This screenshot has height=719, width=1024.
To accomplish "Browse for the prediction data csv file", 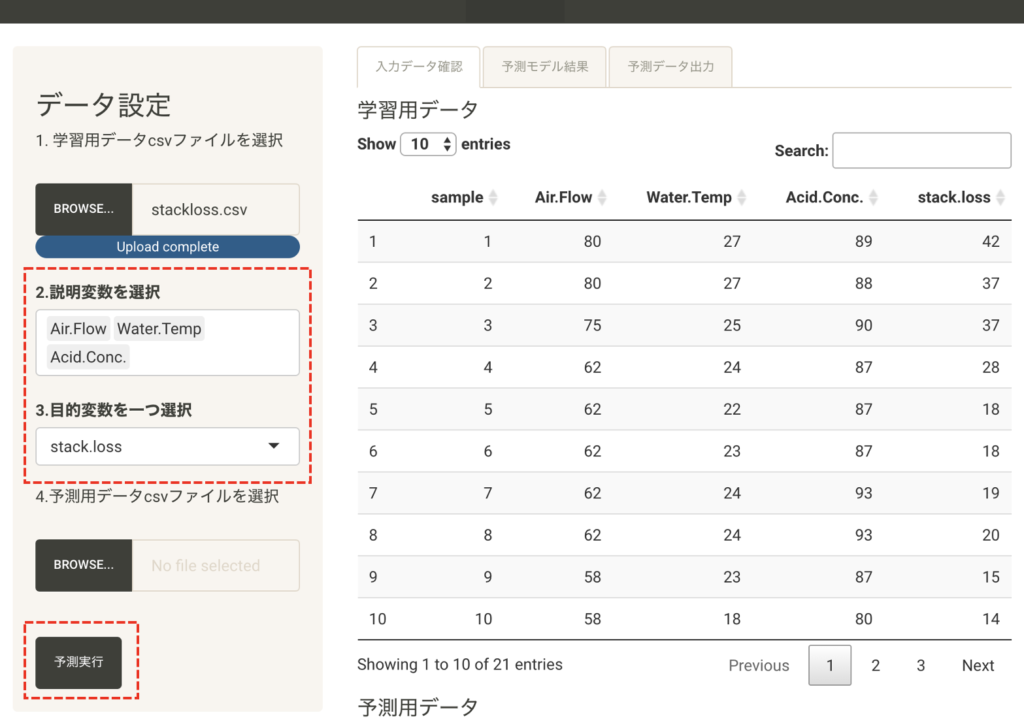I will [x=84, y=565].
